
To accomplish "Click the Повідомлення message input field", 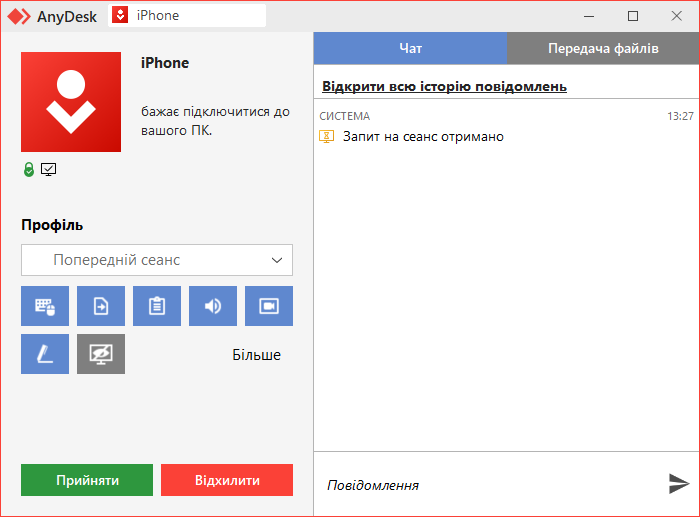I will coord(489,484).
